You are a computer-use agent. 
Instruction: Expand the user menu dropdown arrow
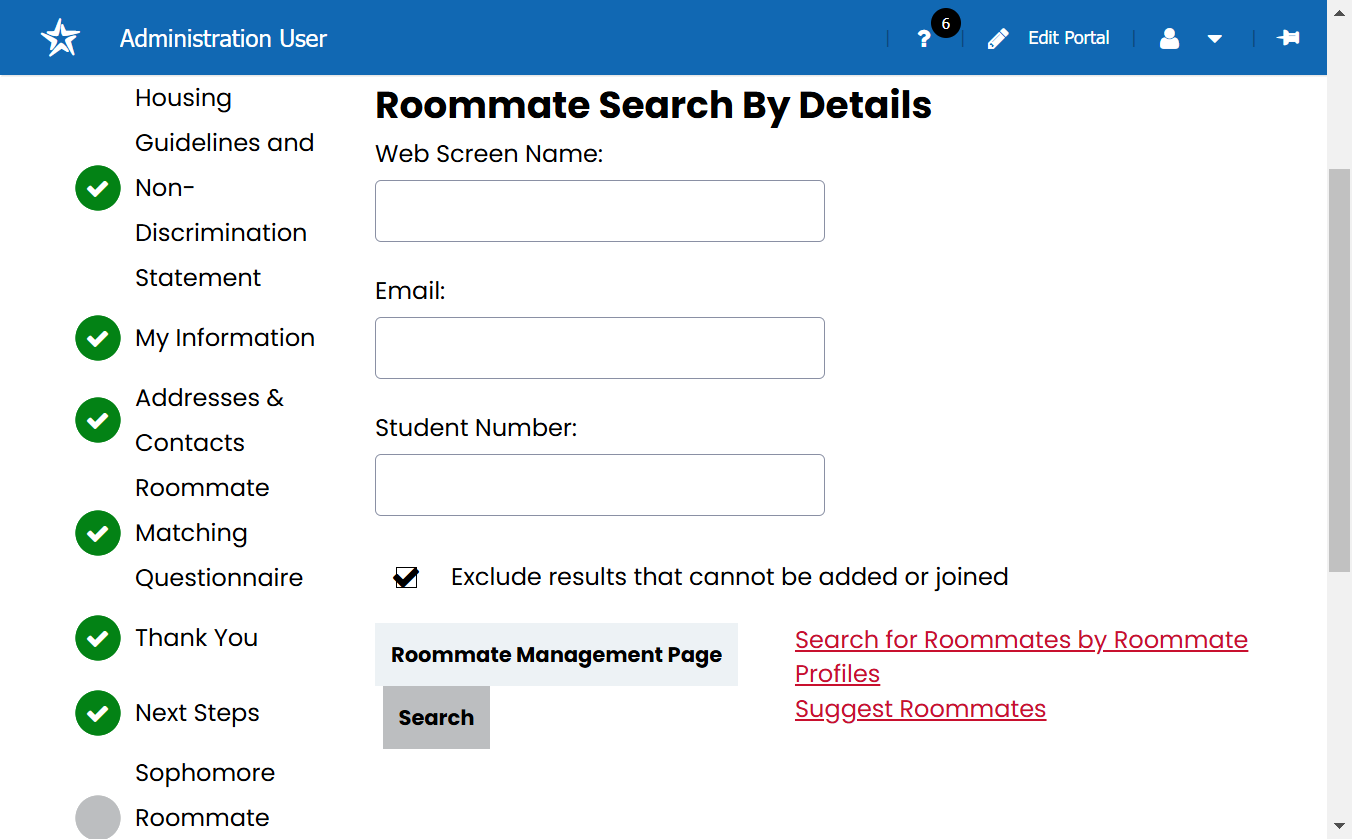point(1215,39)
